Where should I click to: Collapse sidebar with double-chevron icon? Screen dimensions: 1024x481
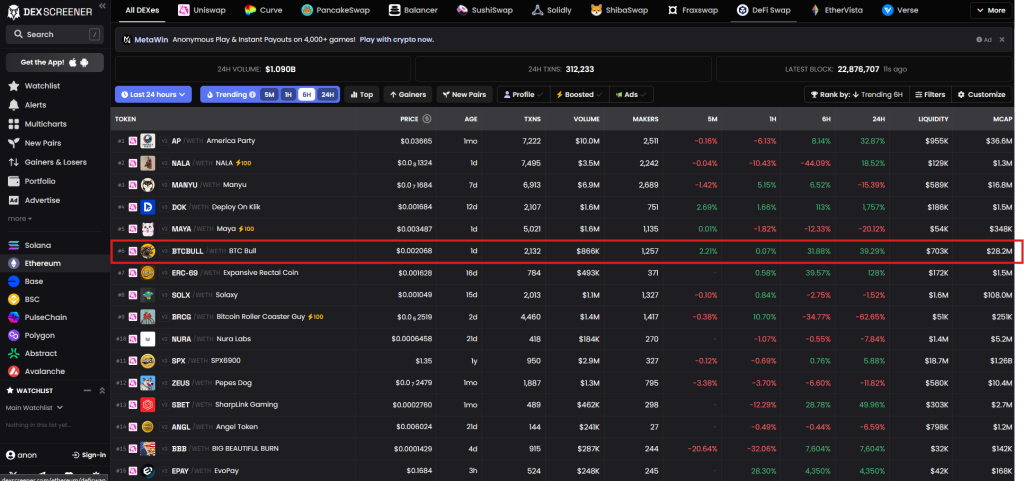click(102, 6)
